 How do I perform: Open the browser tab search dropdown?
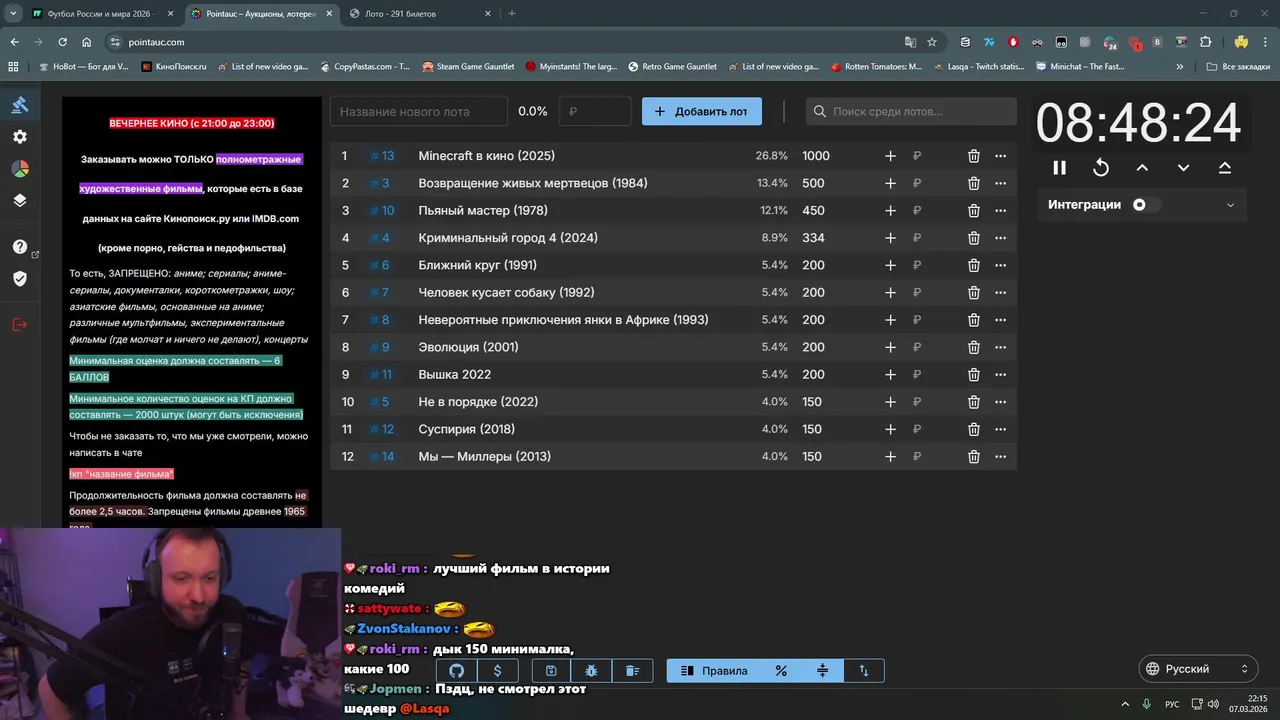click(13, 14)
